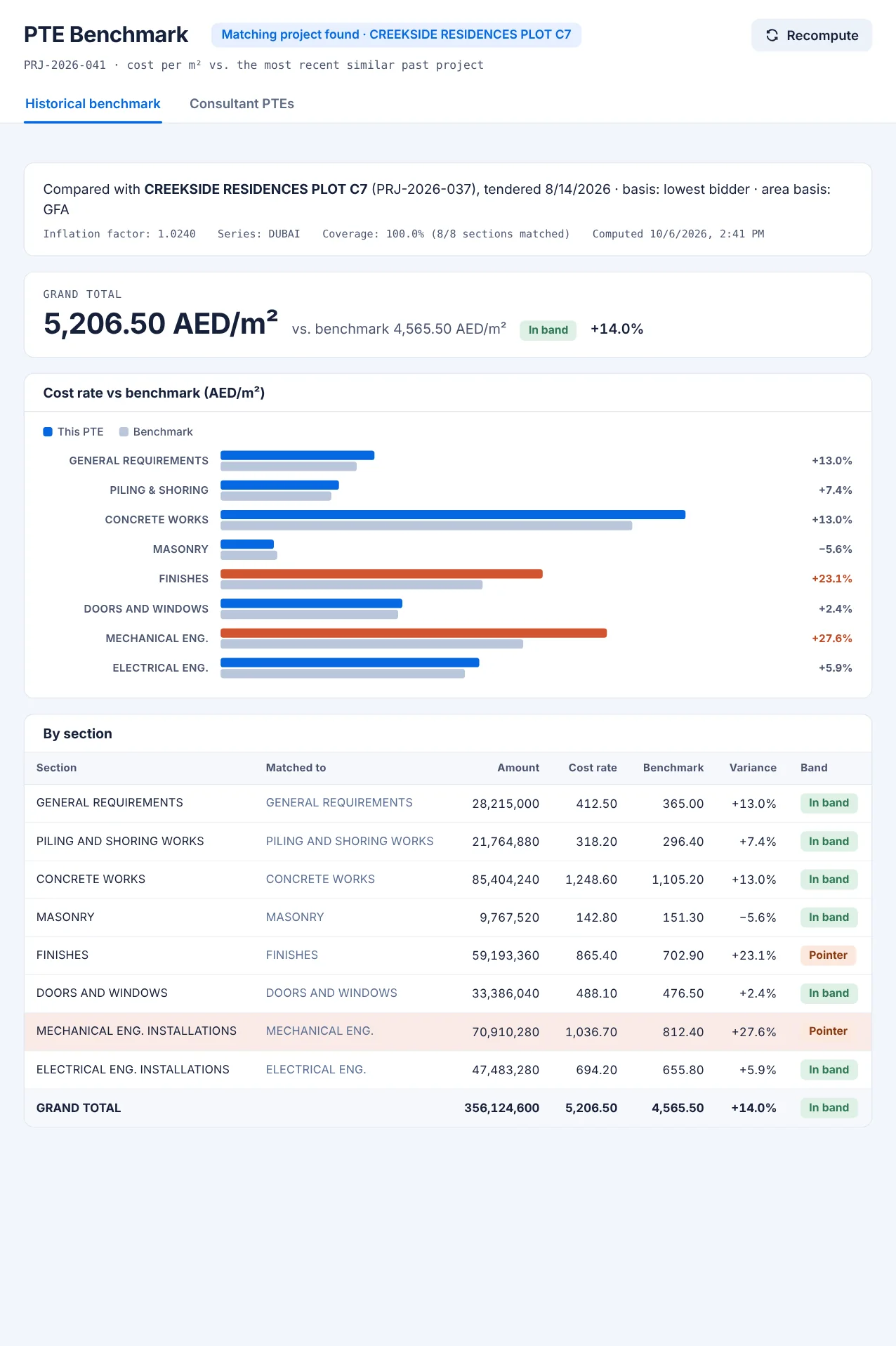This screenshot has height=1346, width=896.
Task: Click the blue PILING & SHORING chart bar
Action: point(279,485)
